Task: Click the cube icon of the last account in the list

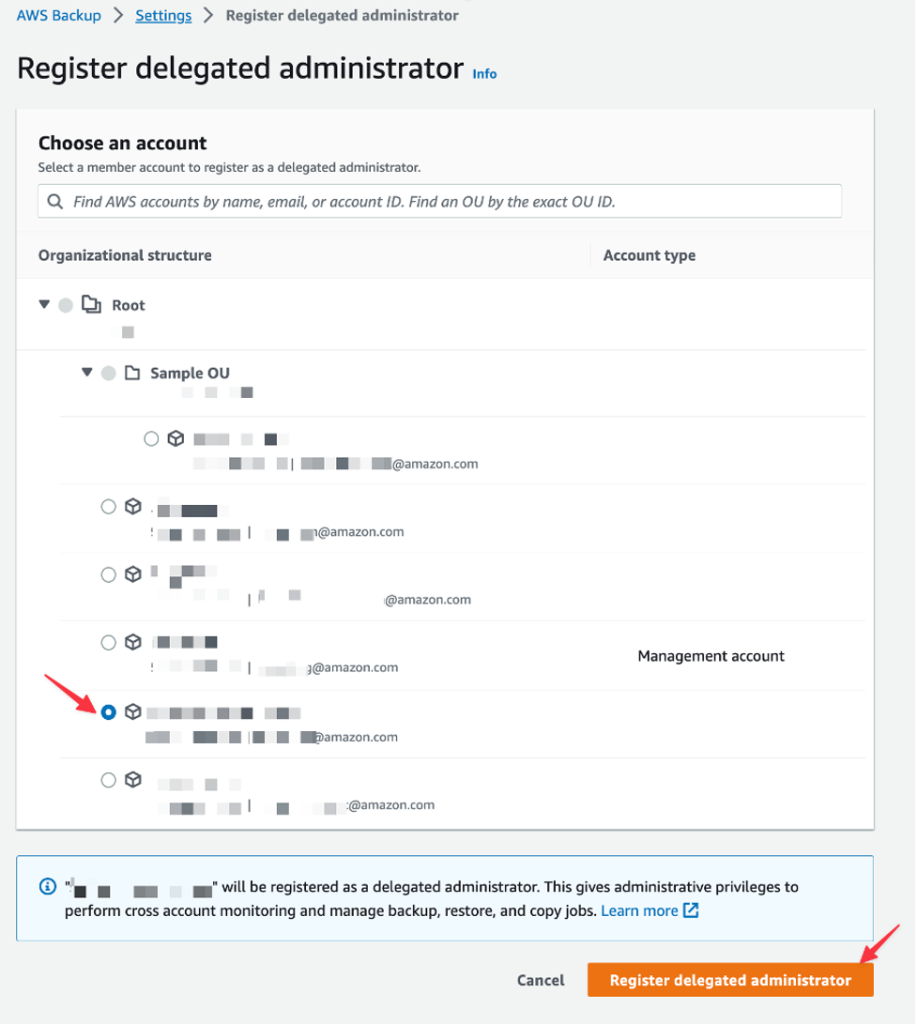Action: (x=133, y=780)
